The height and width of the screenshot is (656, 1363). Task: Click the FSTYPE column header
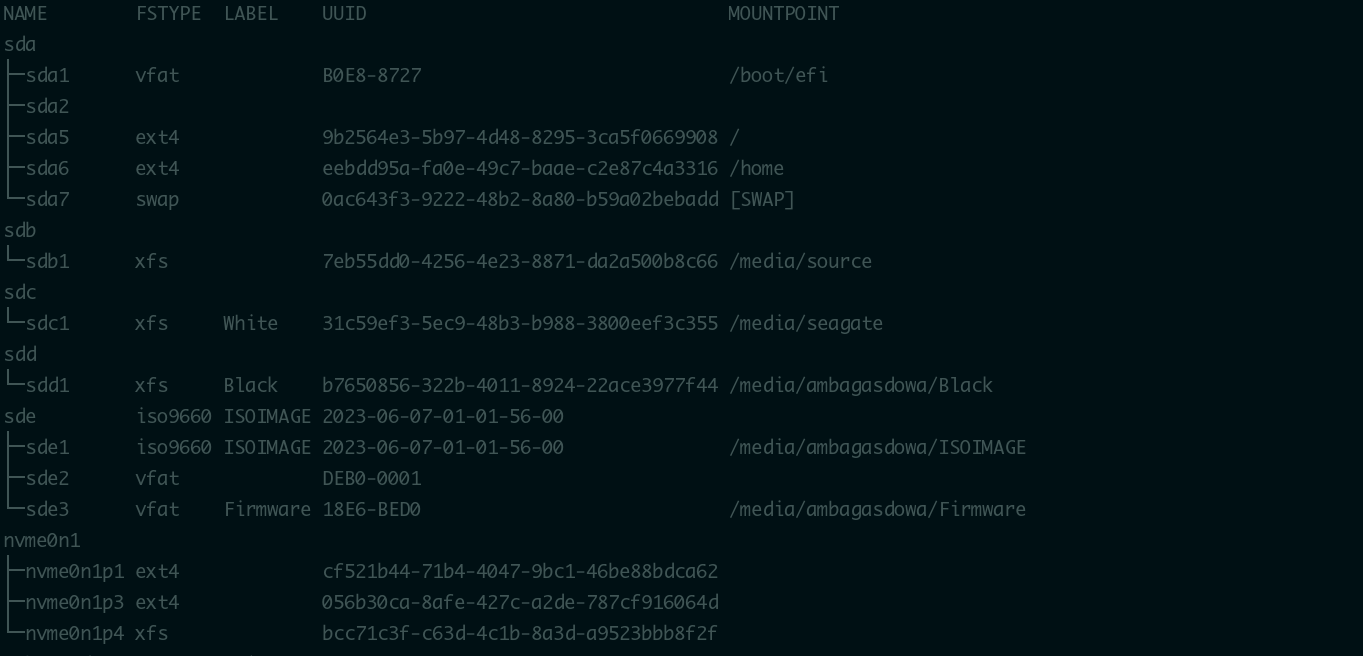168,13
